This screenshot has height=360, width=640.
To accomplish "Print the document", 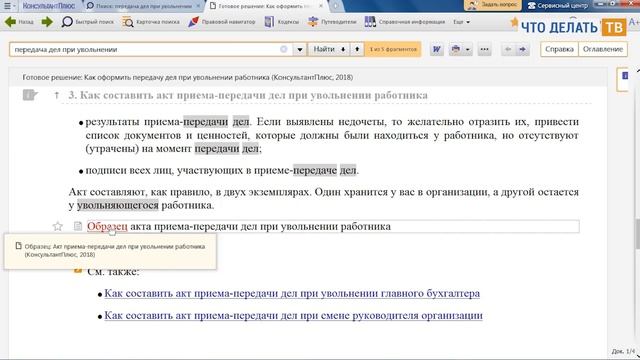I will (455, 49).
